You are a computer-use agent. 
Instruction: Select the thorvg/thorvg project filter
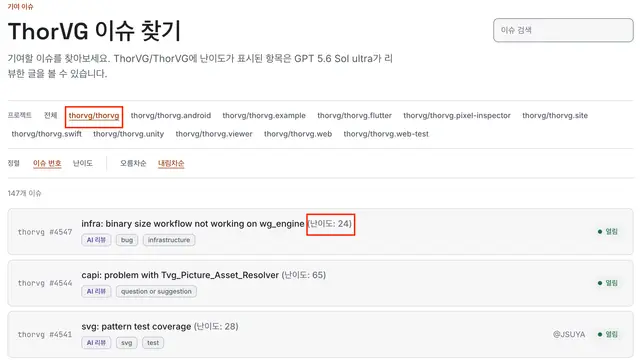click(x=94, y=116)
